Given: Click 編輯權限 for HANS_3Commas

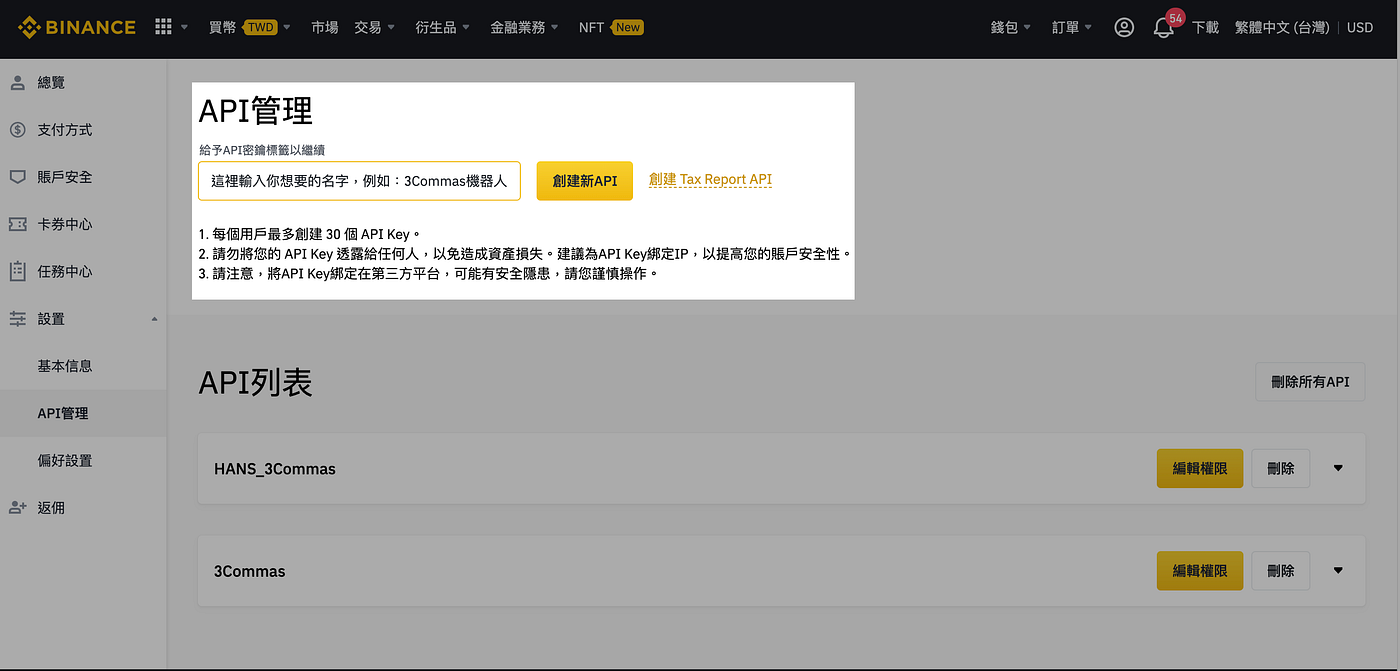Looking at the screenshot, I should (x=1200, y=468).
